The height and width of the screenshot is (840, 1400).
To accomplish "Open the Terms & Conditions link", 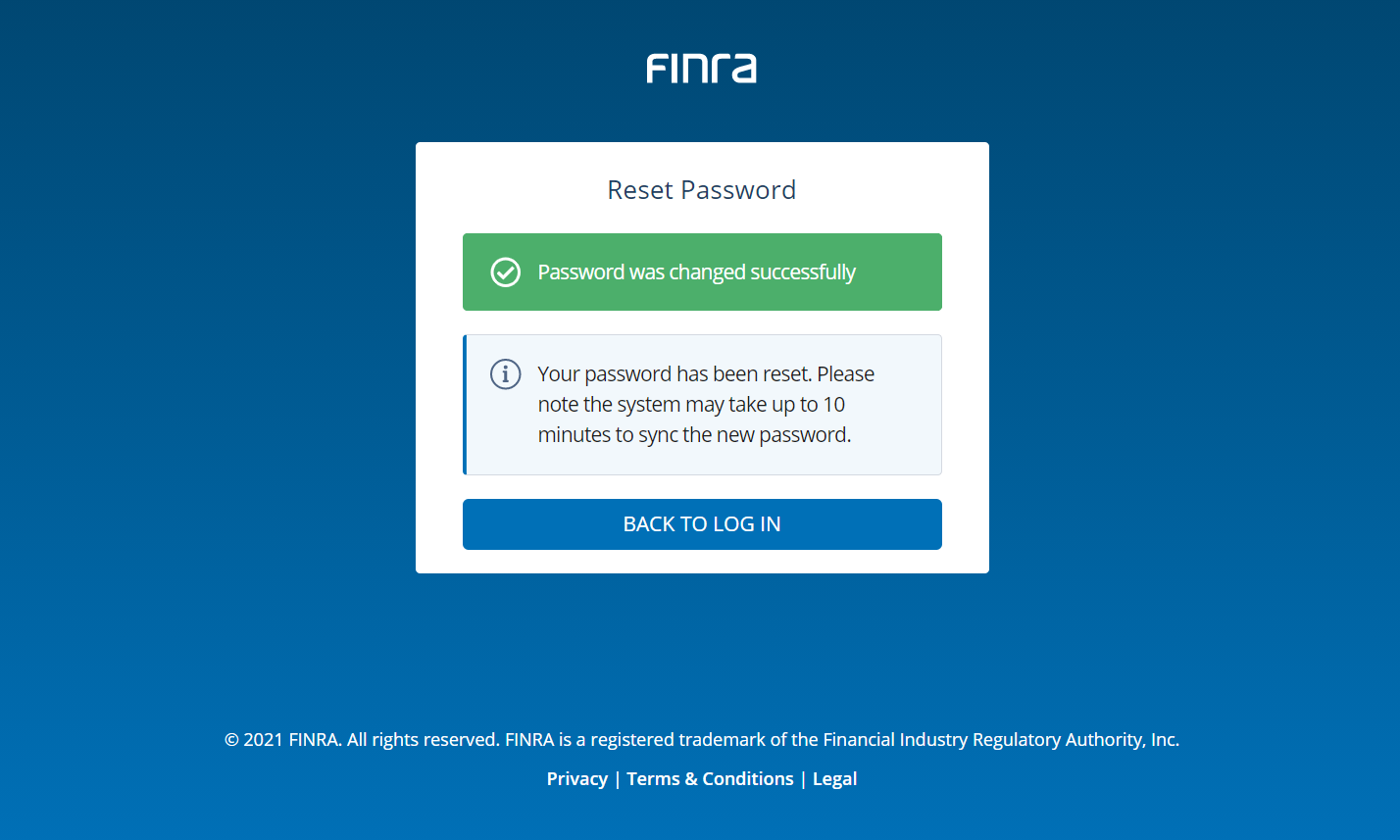I will click(710, 779).
